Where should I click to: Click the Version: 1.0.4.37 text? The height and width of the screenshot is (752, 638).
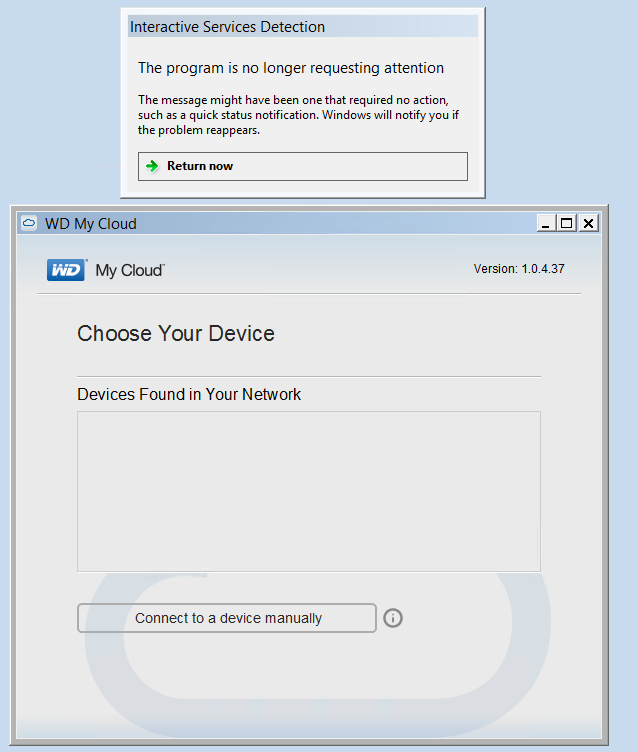point(519,269)
